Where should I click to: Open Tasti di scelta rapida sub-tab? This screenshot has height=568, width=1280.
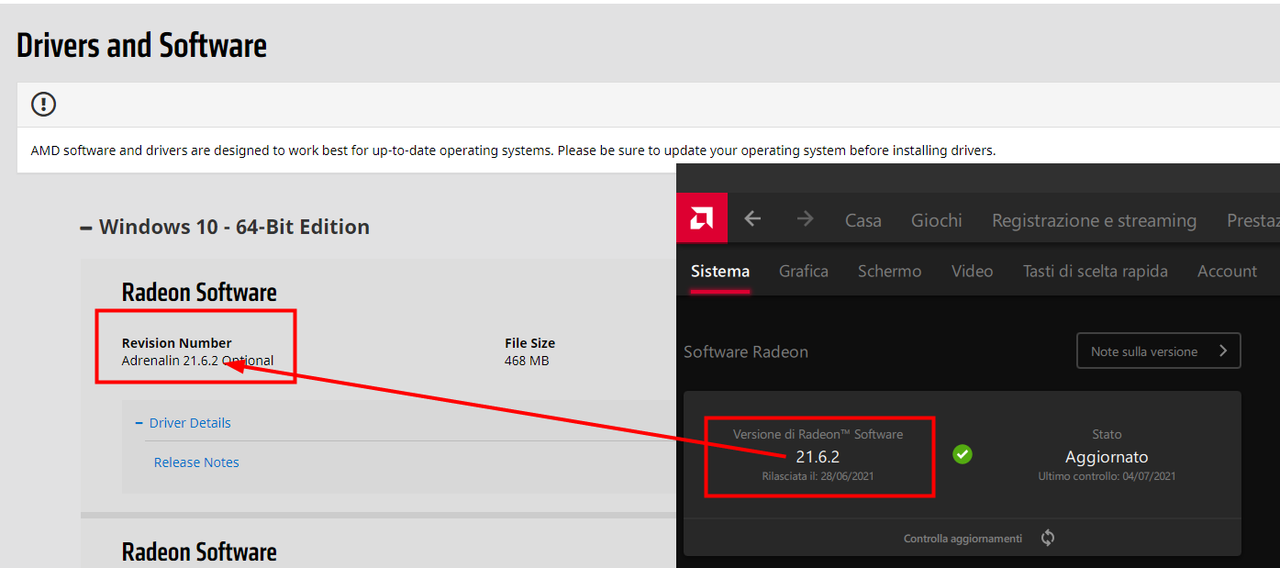pyautogui.click(x=1095, y=271)
